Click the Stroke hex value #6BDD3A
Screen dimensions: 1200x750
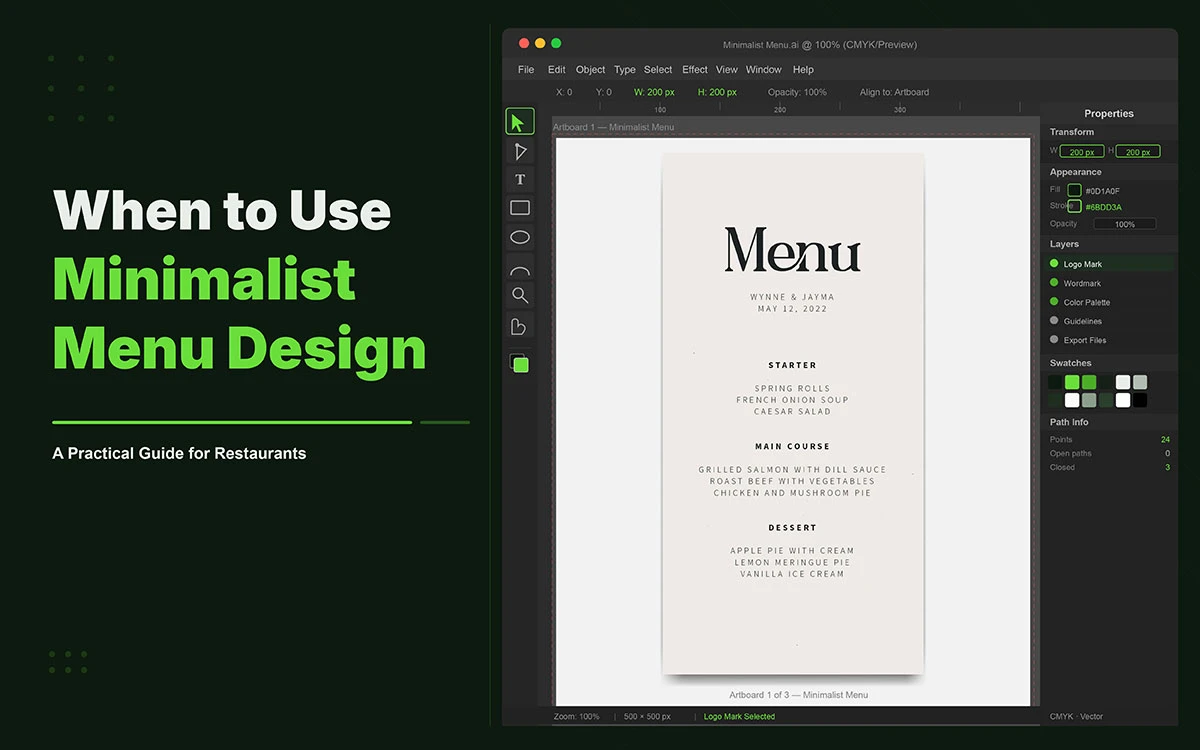(1103, 207)
